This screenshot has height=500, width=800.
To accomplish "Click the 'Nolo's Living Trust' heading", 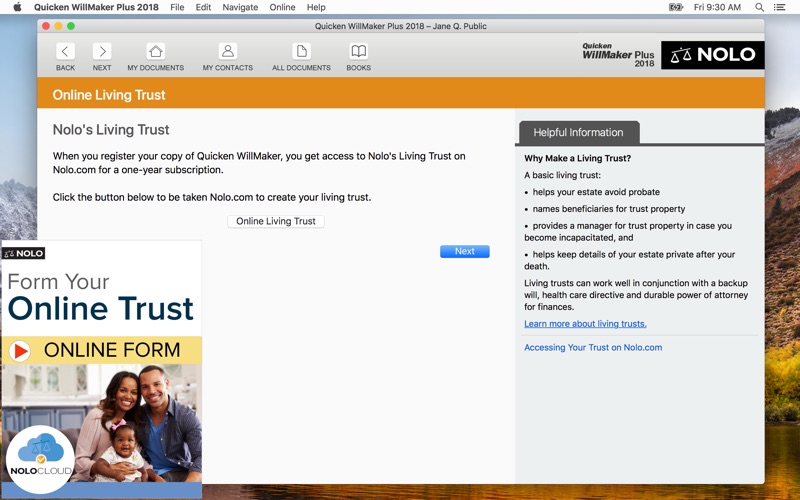I will 111,130.
